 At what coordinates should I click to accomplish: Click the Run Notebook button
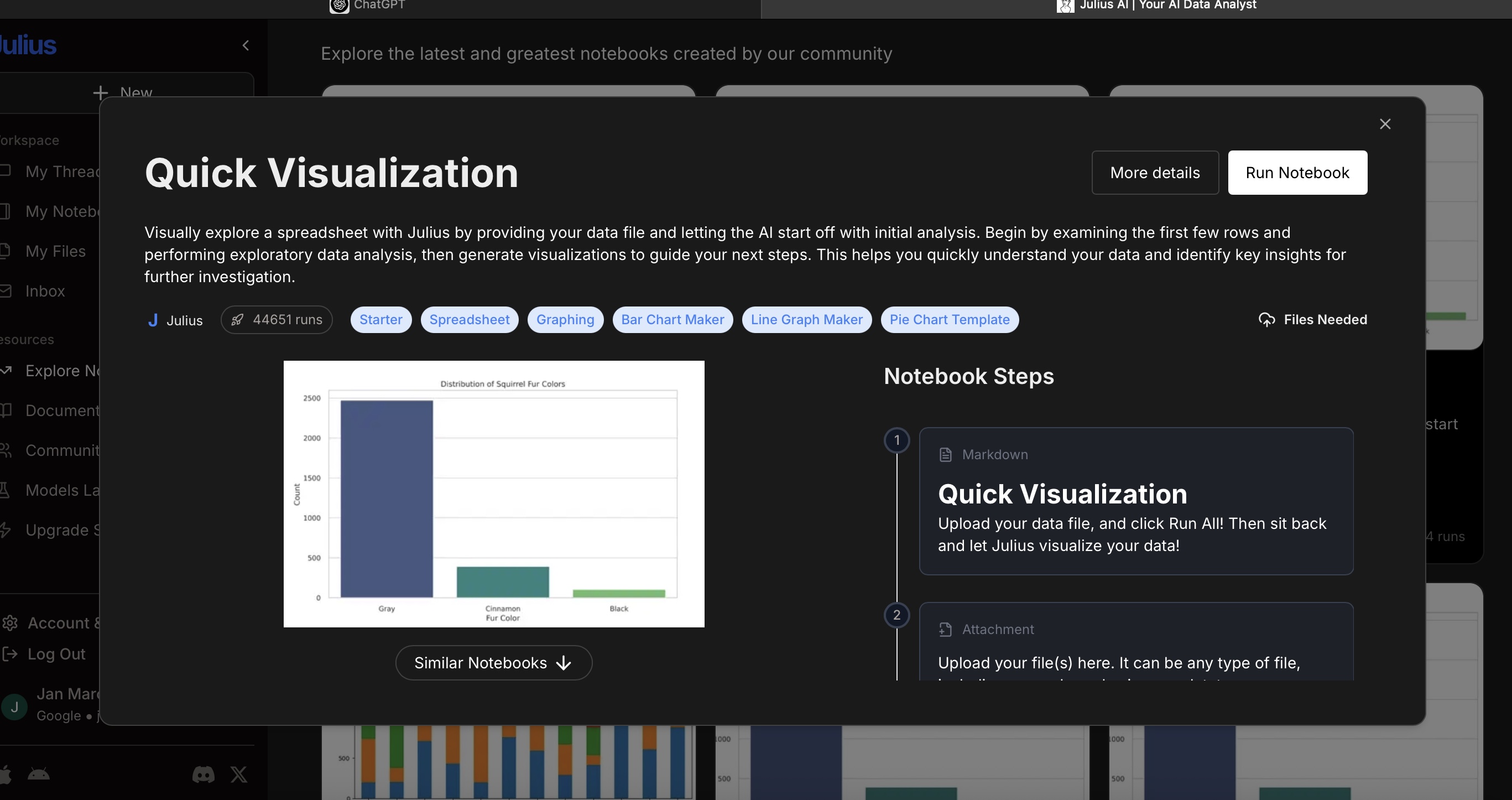(1297, 173)
